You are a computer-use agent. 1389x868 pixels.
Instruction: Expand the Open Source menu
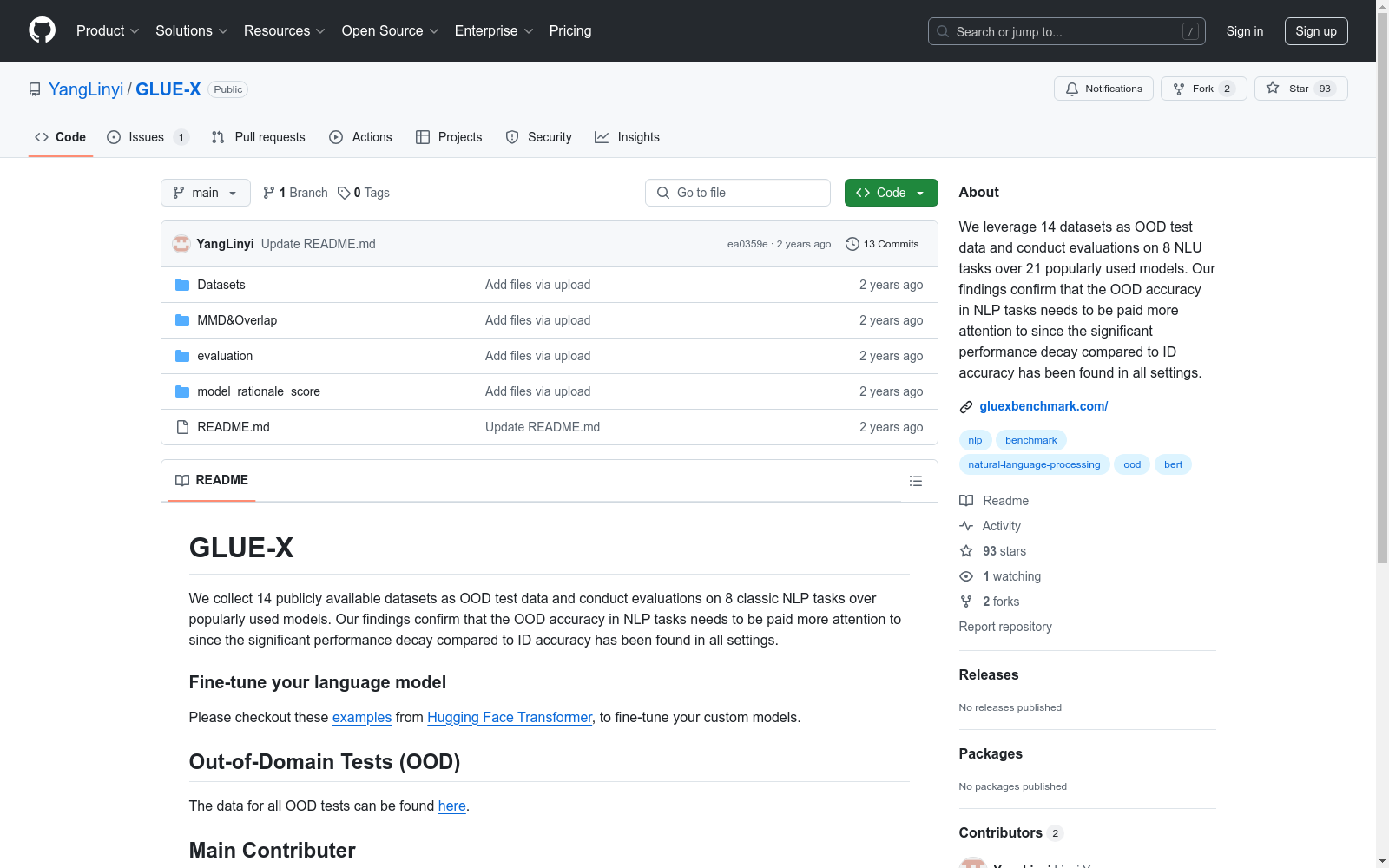coord(391,30)
